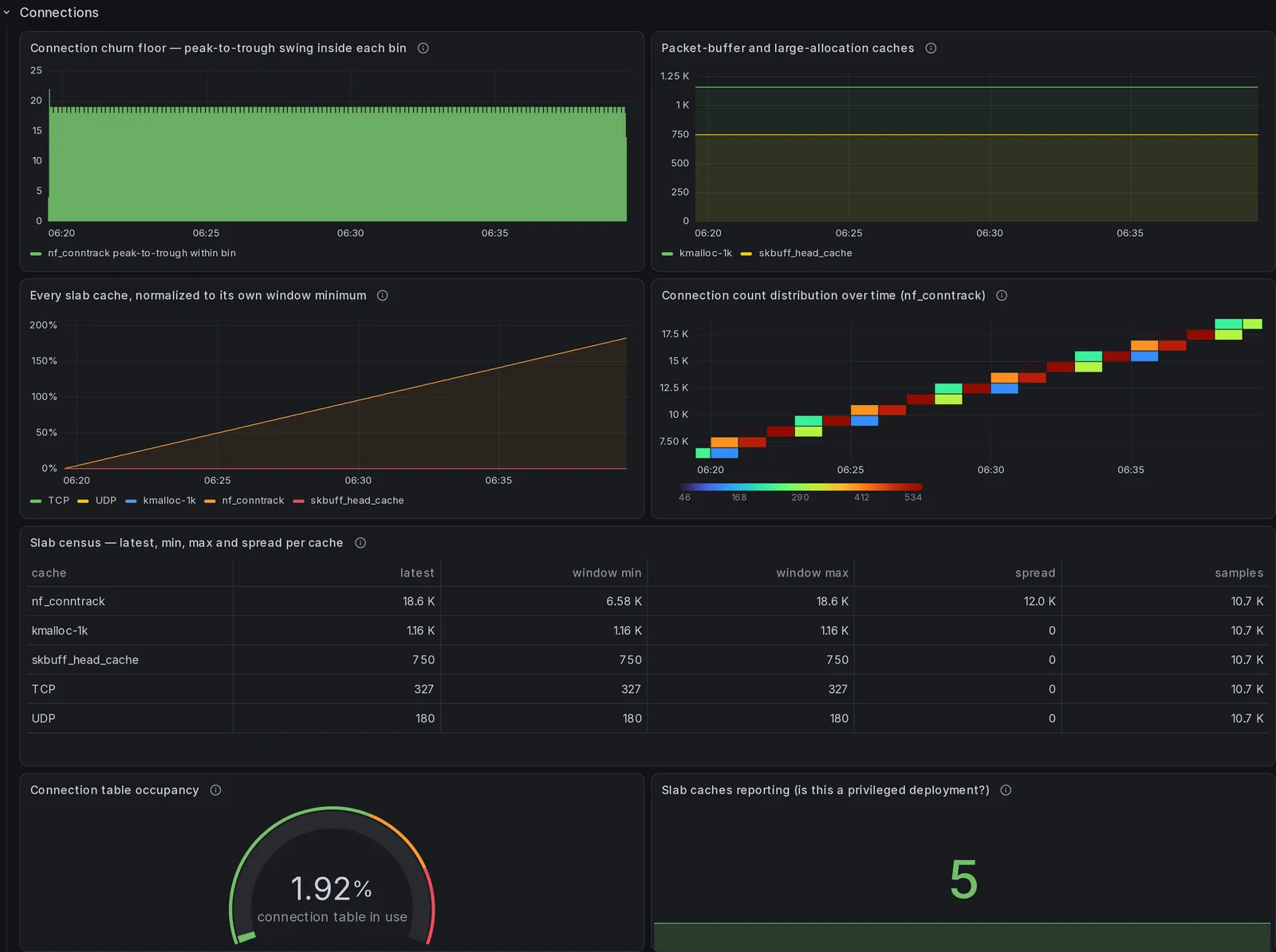Toggle skbuff_head_cache series in packet-buffer legend
The width and height of the screenshot is (1276, 952).
805,253
